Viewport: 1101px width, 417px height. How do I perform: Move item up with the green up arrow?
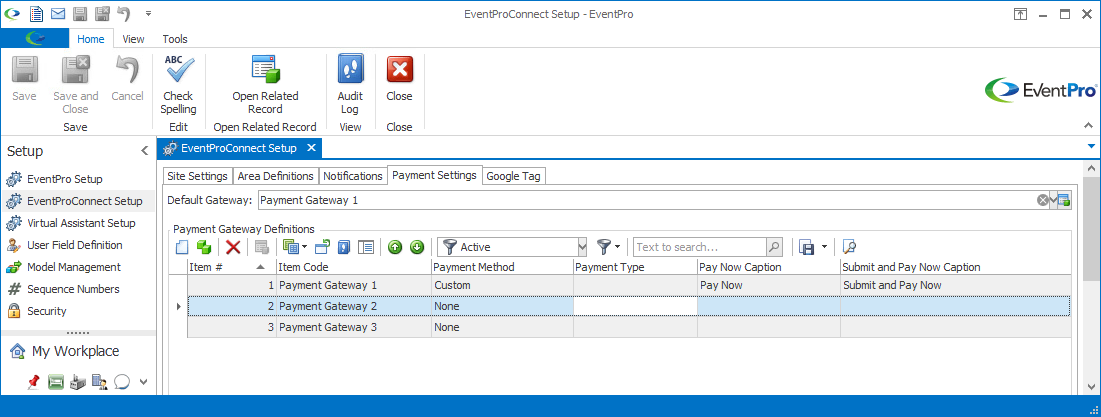(x=395, y=247)
